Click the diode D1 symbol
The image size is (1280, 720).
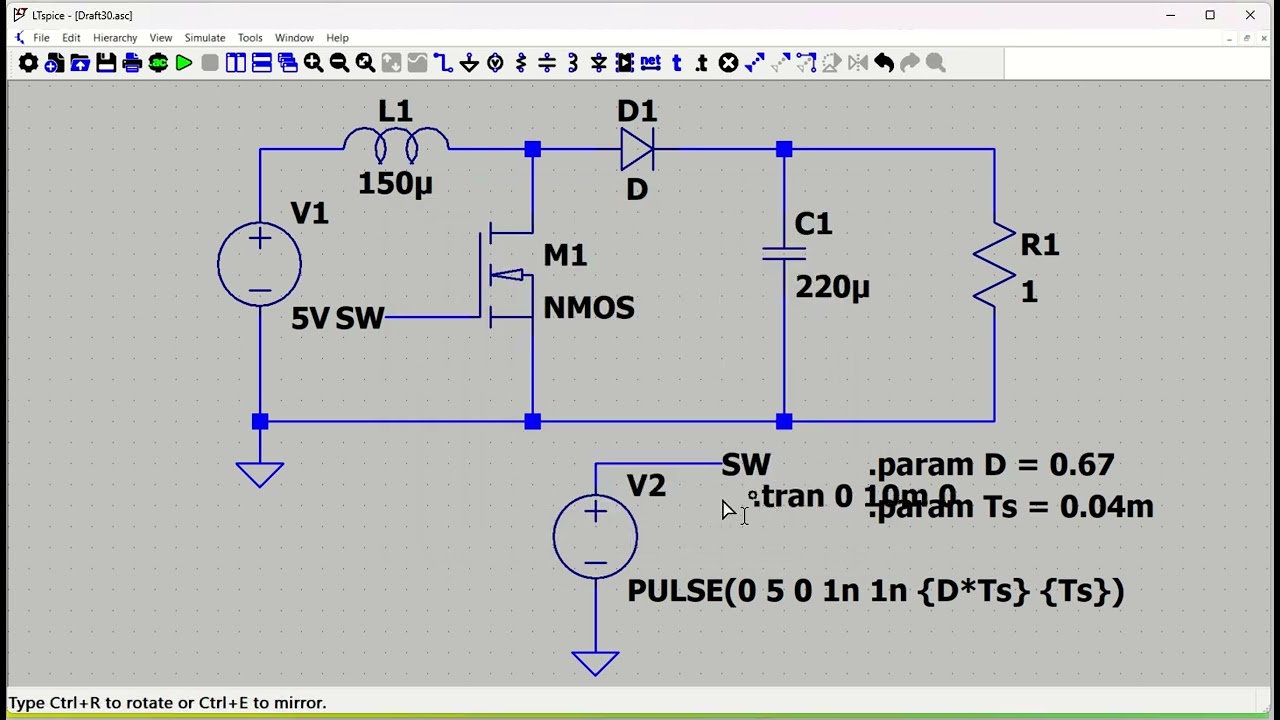pos(637,150)
